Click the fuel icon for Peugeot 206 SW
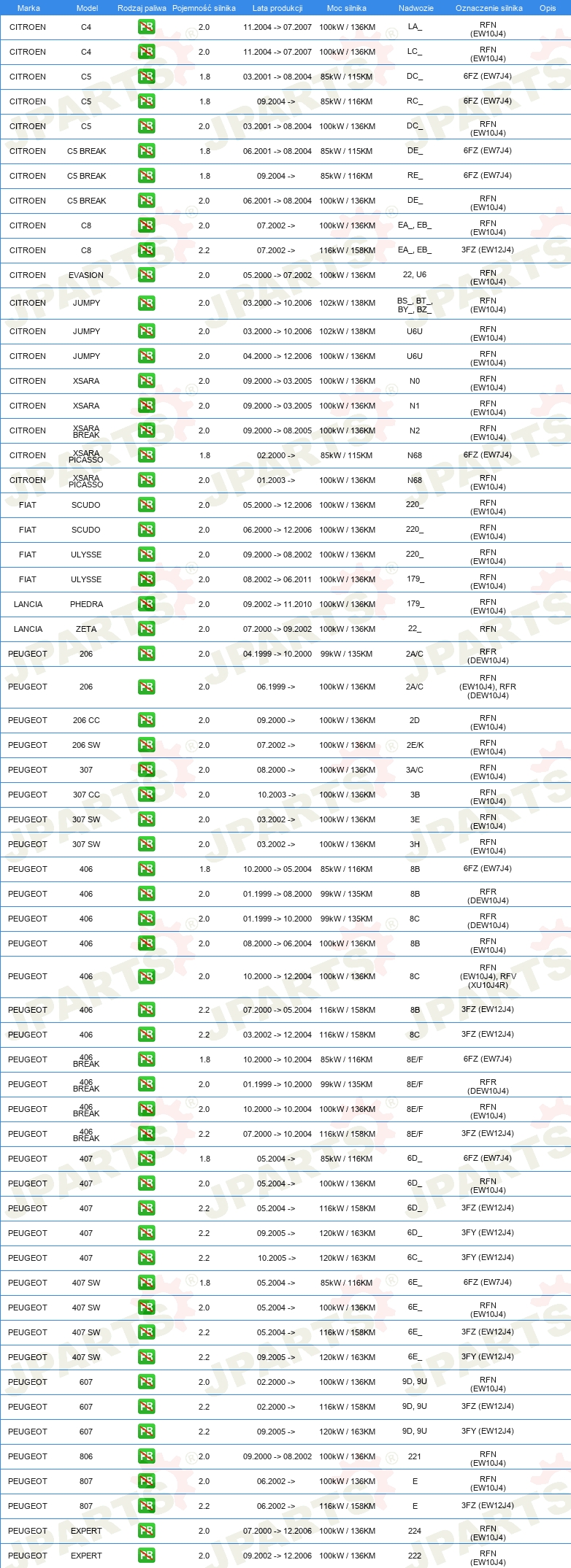 tap(146, 745)
